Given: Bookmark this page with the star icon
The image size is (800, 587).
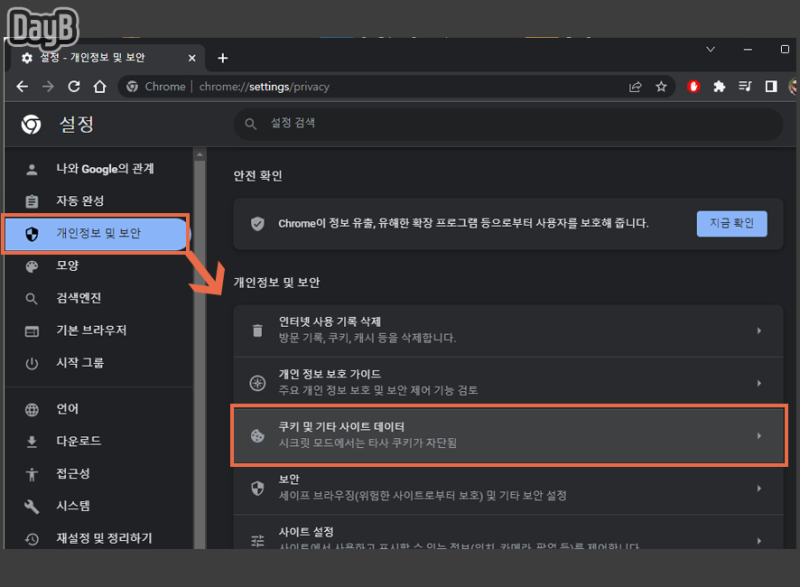Looking at the screenshot, I should [661, 87].
